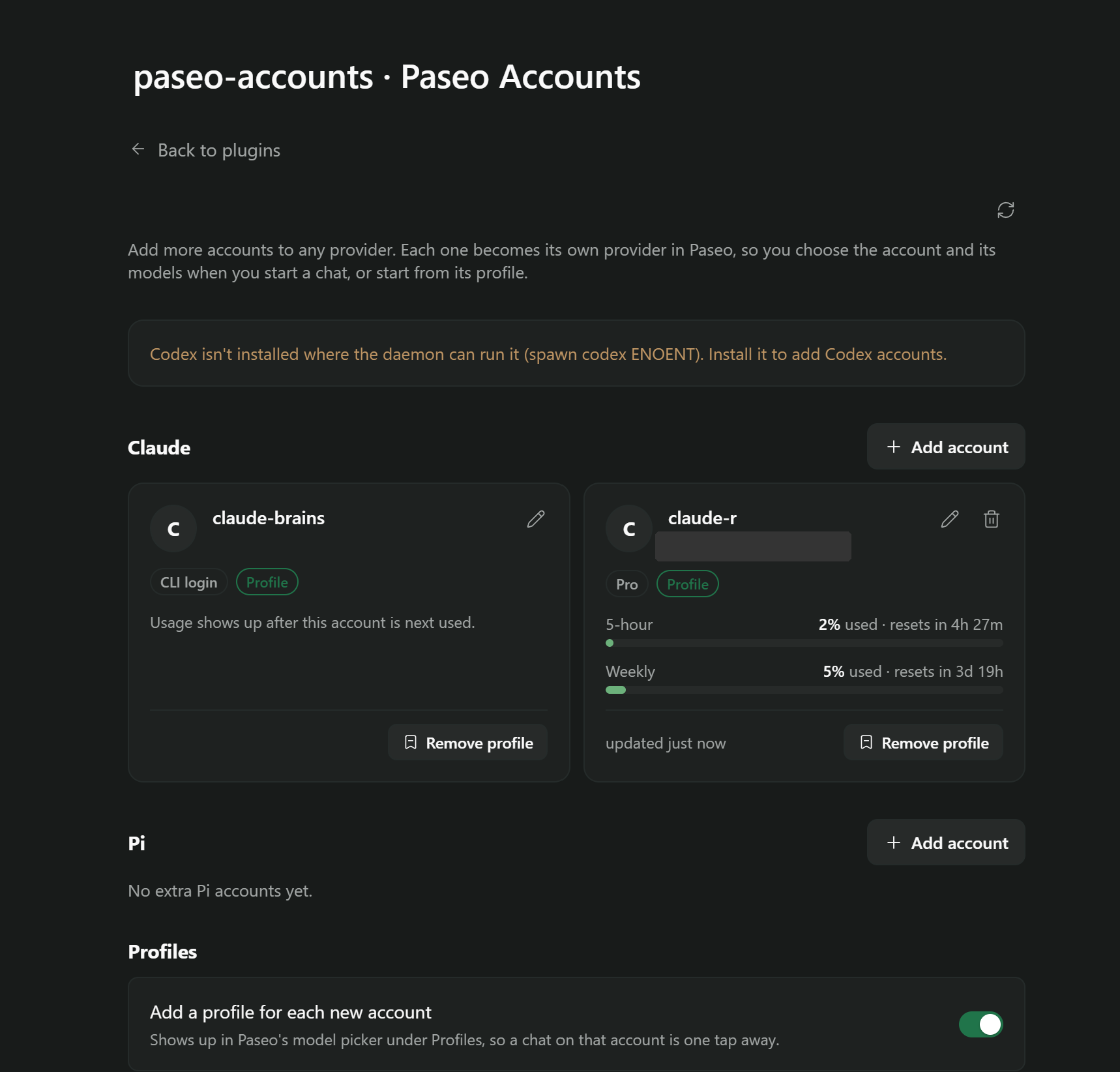
Task: Click the Pro badge on claude-r
Action: (626, 584)
